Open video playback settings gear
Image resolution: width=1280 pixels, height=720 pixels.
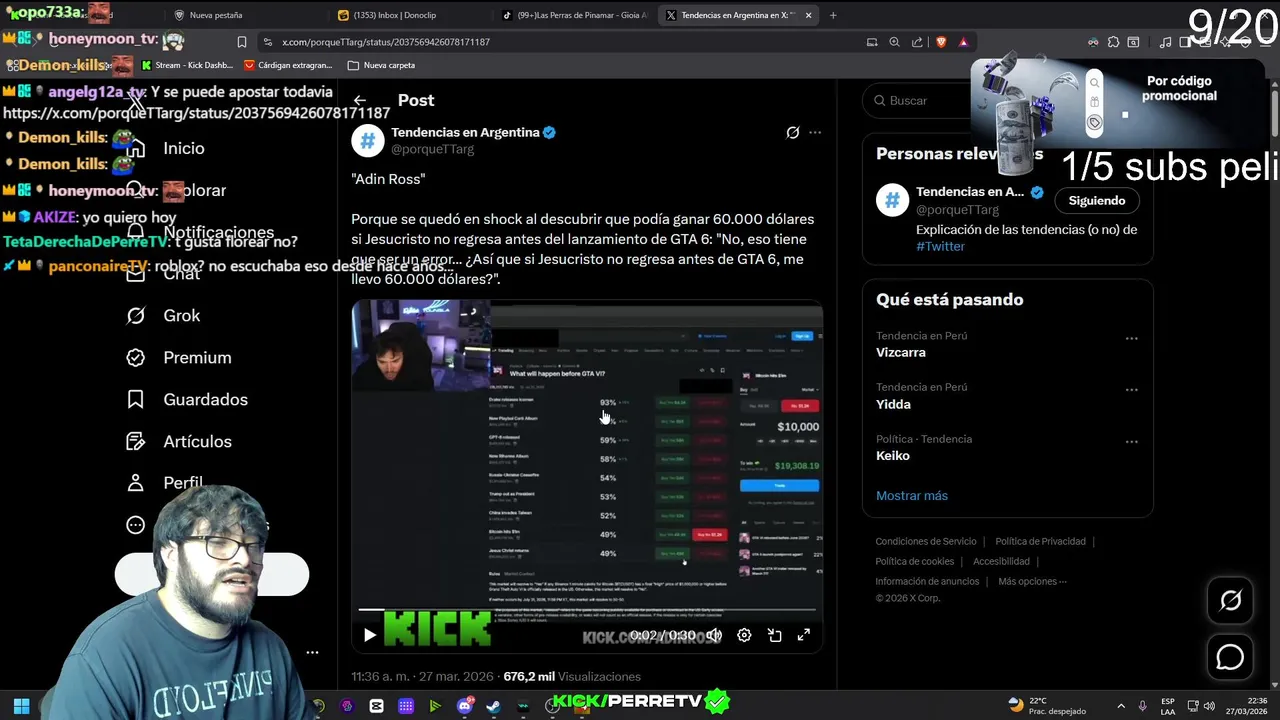point(744,635)
